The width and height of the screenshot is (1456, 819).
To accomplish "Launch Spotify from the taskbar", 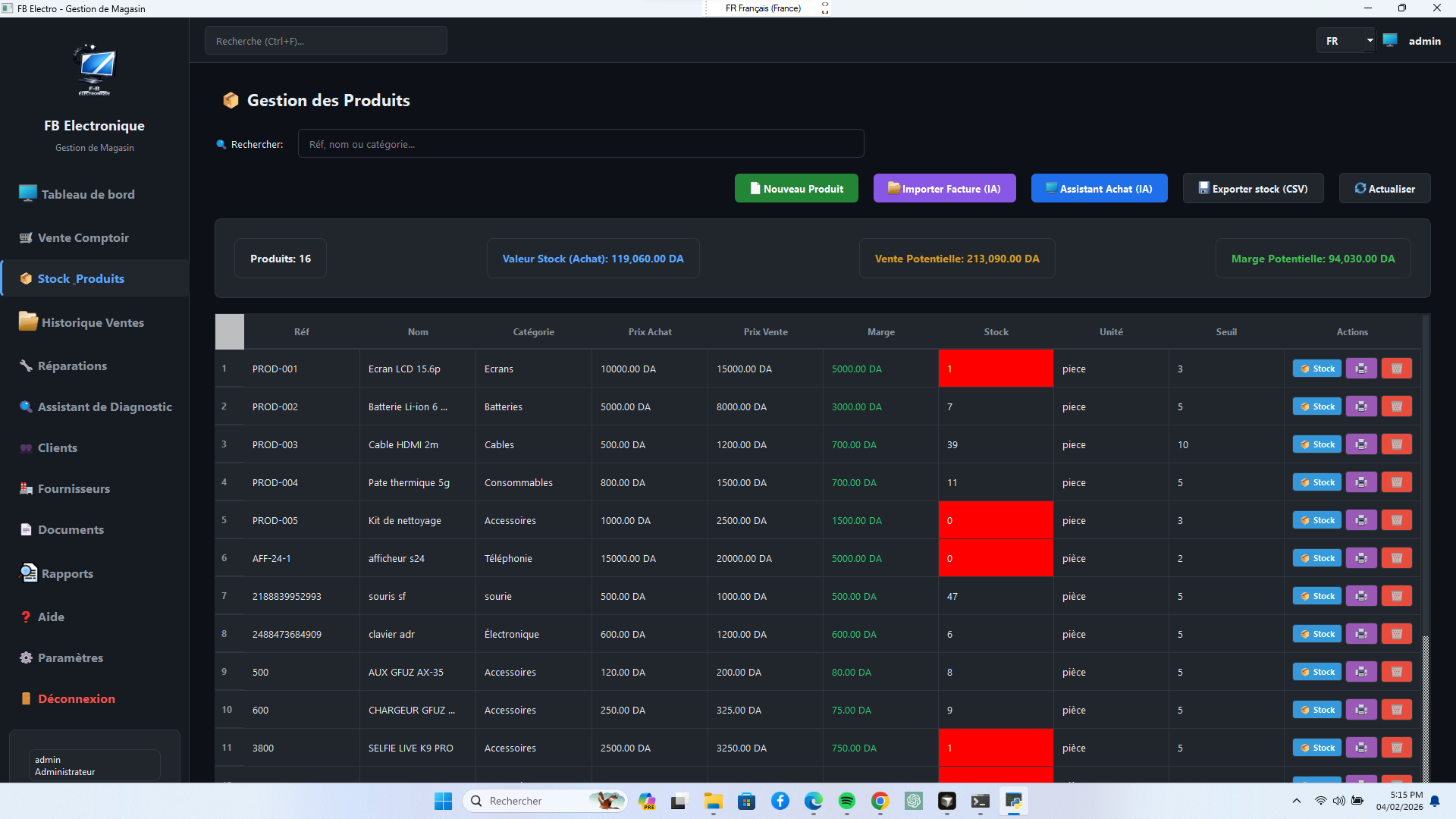I will coord(847,801).
